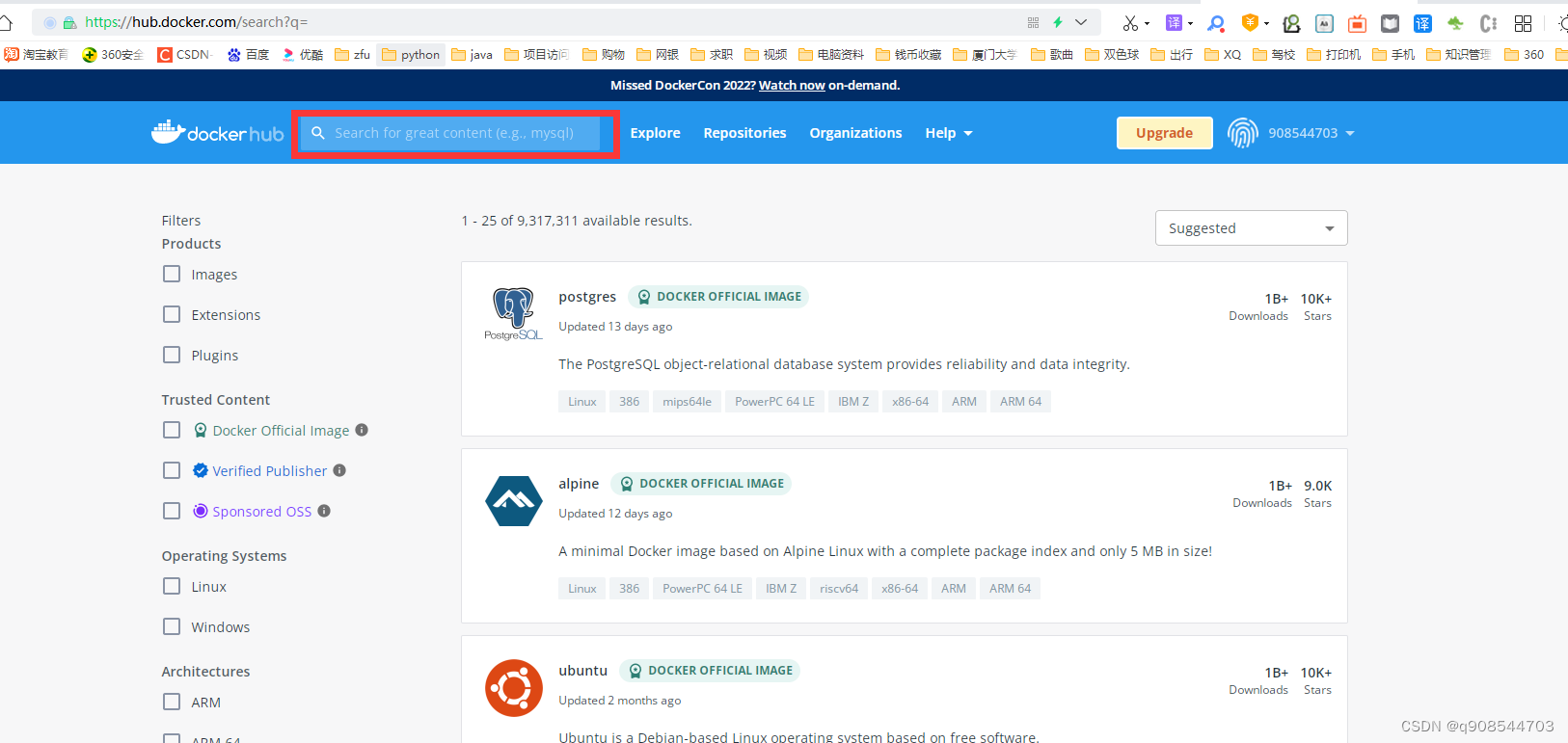Viewport: 1568px width, 743px height.
Task: Click the QR code icon in address bar
Action: click(1034, 22)
